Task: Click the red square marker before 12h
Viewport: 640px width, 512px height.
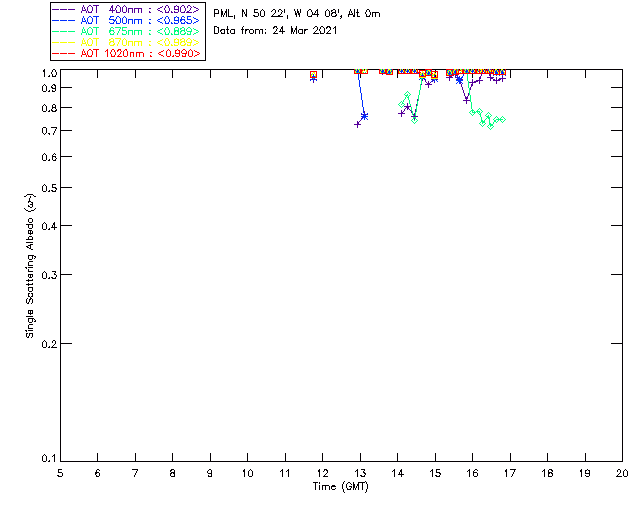Action: pyautogui.click(x=313, y=75)
